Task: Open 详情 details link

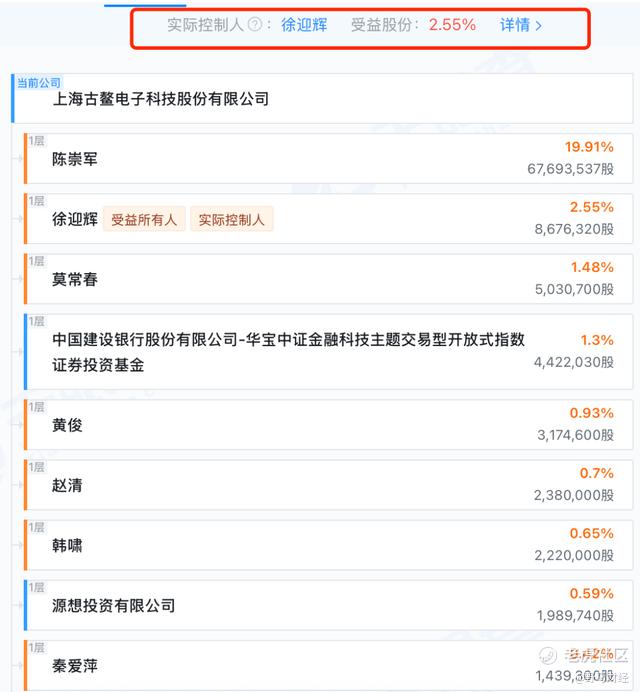Action: click(x=515, y=25)
